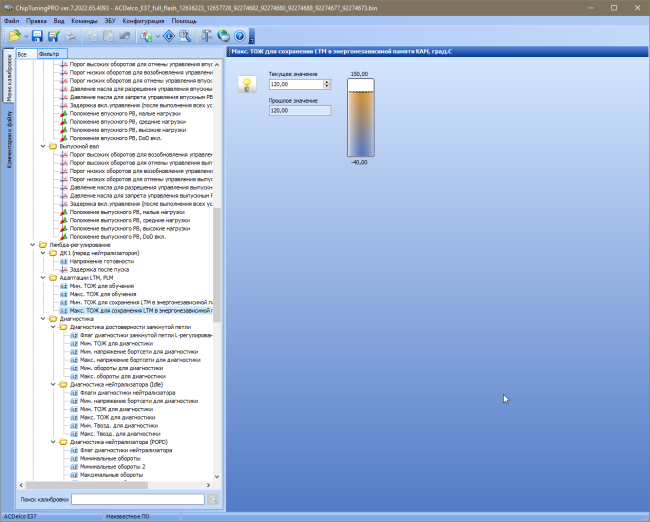This screenshot has height=522, width=650.
Task: Click the folder icon of Лямбда-регулирование
Action: click(x=43, y=245)
